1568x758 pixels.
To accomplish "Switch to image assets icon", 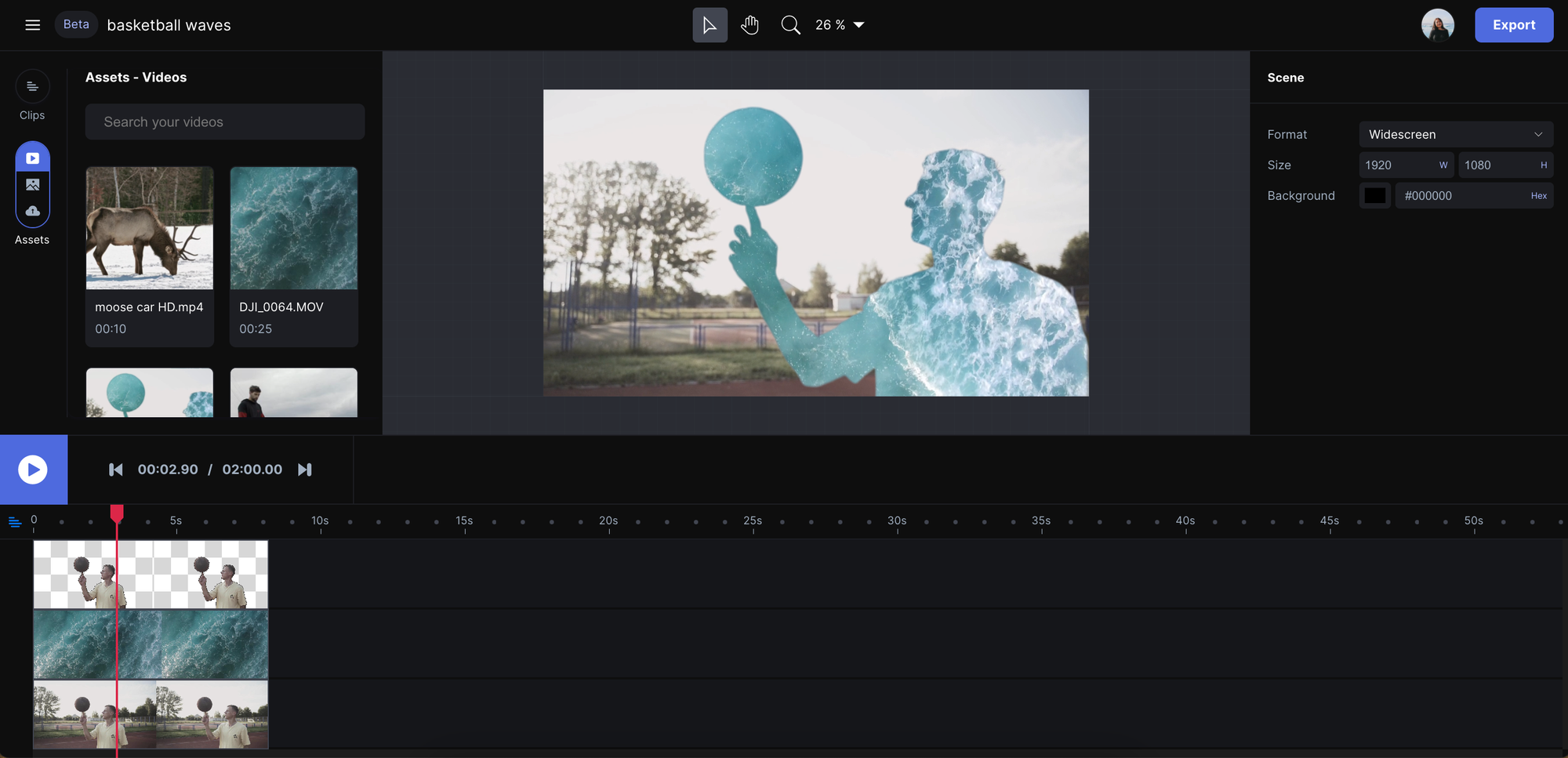I will coord(32,185).
